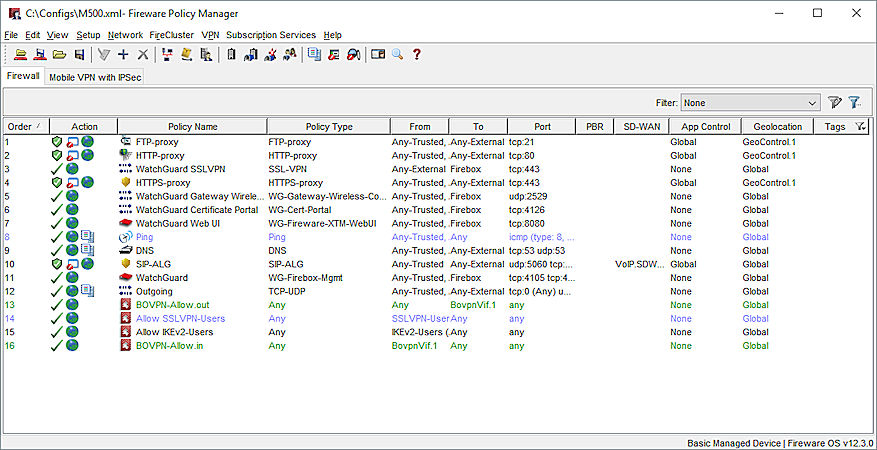Screen dimensions: 877x450
Task: Click the Open File folder icon
Action: [59, 55]
